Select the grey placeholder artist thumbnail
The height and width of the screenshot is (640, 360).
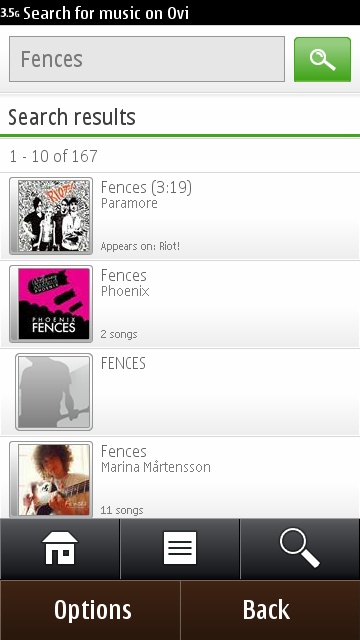54,392
